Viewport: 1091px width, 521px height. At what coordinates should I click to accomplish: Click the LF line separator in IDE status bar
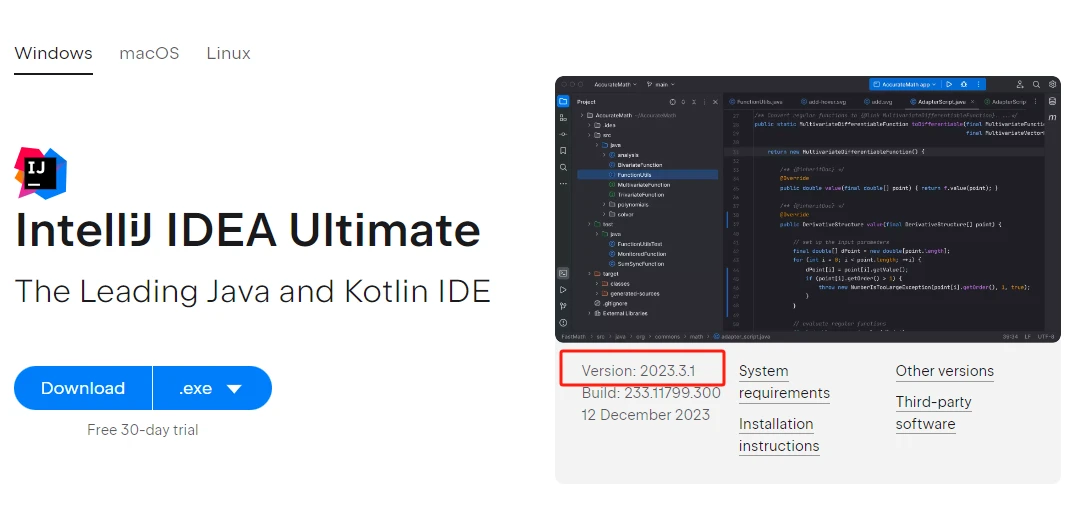click(1027, 336)
